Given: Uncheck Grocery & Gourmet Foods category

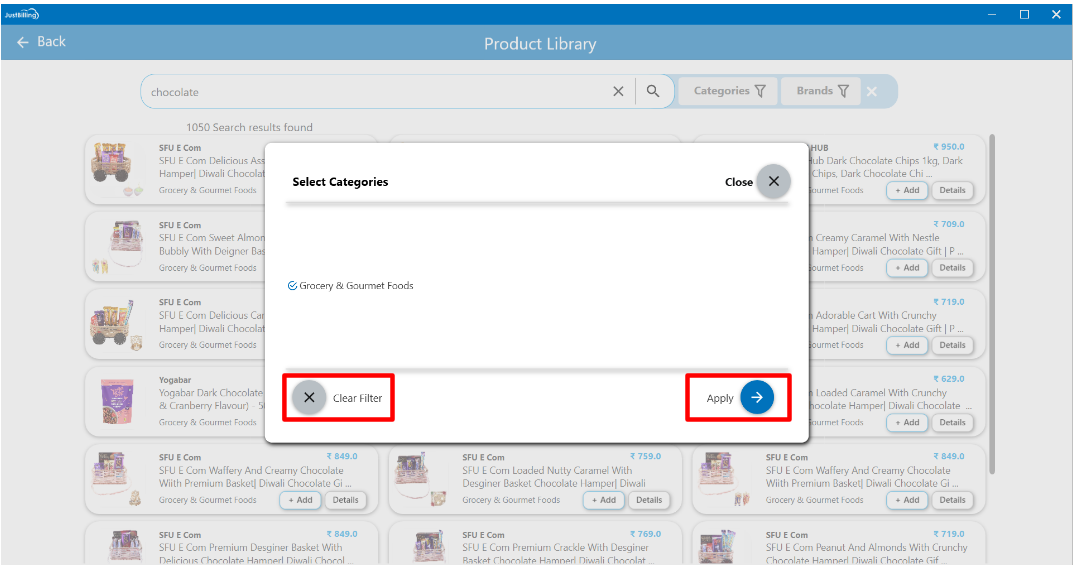Looking at the screenshot, I should coord(292,286).
